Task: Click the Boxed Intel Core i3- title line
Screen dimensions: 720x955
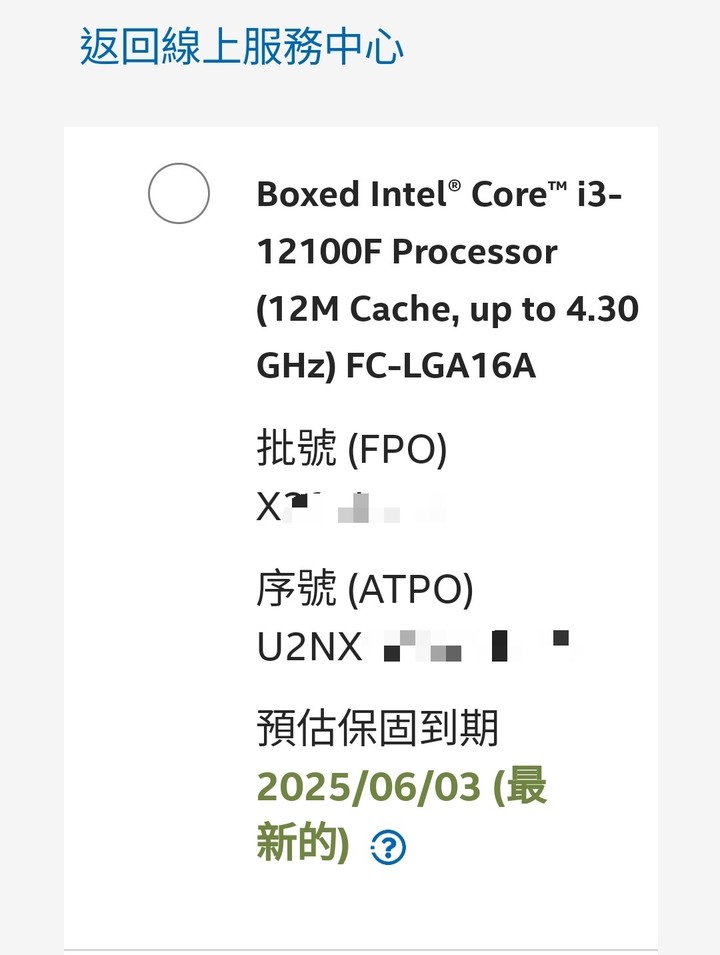Action: pyautogui.click(x=439, y=194)
